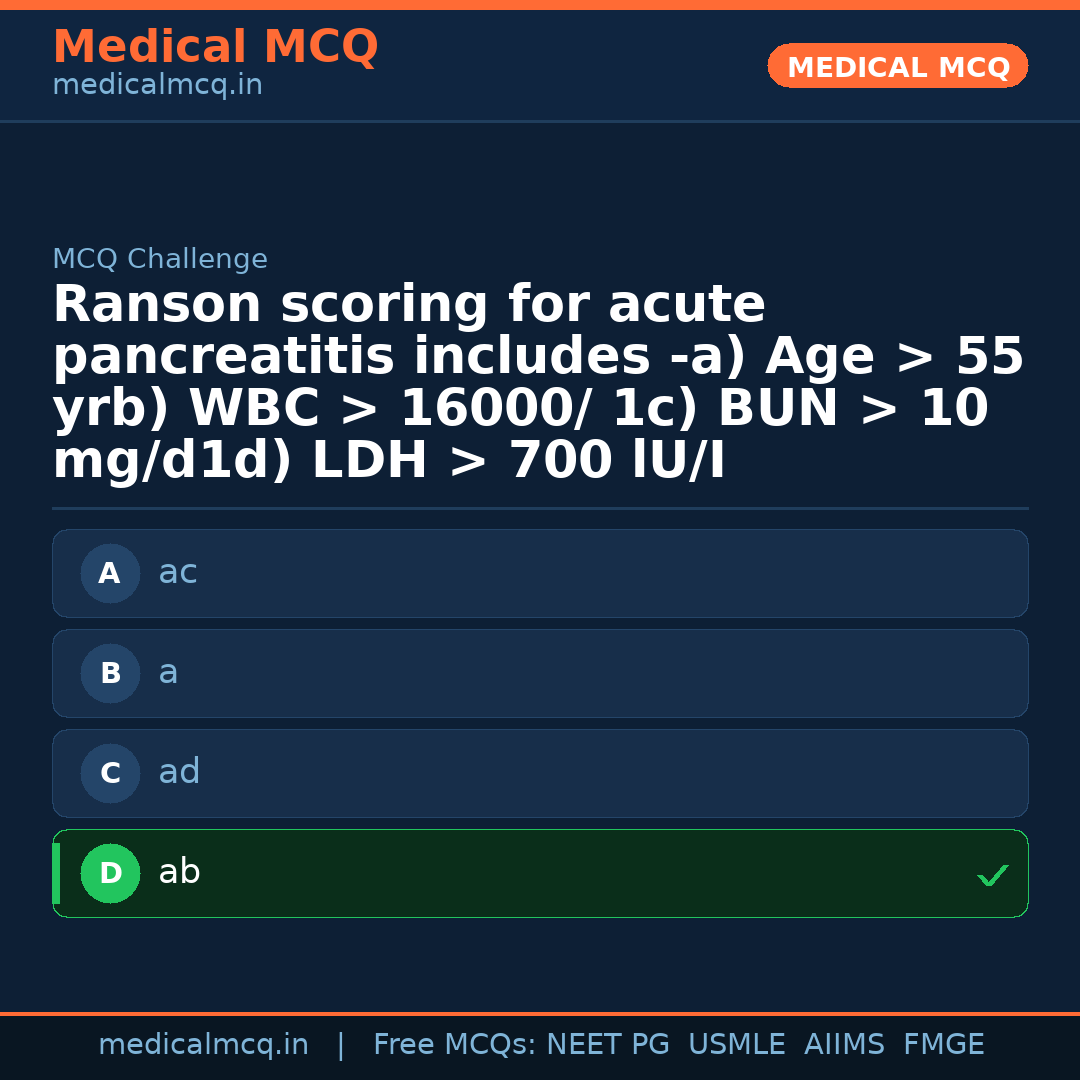Click the FMGE text in the footer
The width and height of the screenshot is (1080, 1080).
point(943,1043)
